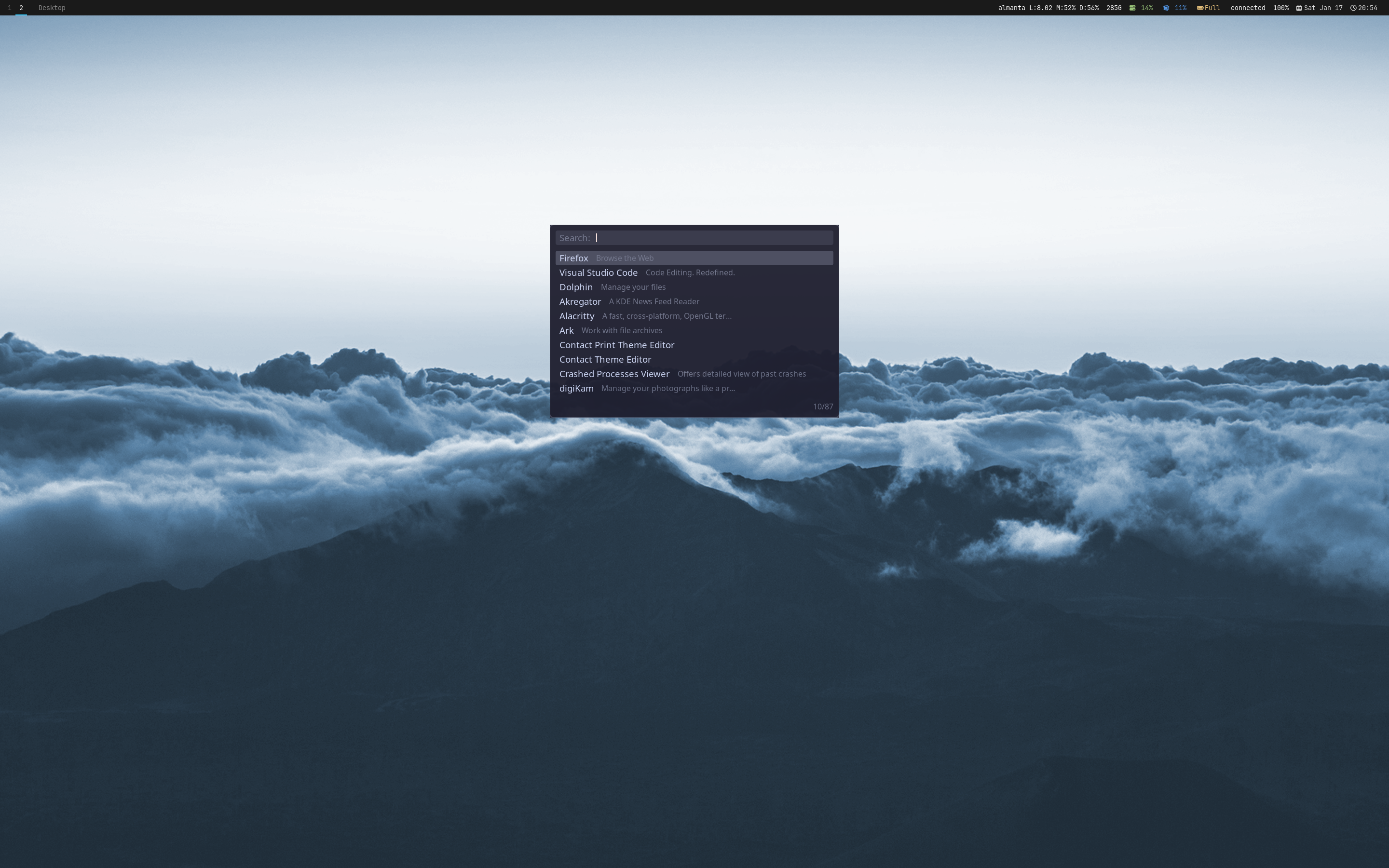The image size is (1389, 868).
Task: Open the Crashed Processes Viewer
Action: [x=614, y=374]
